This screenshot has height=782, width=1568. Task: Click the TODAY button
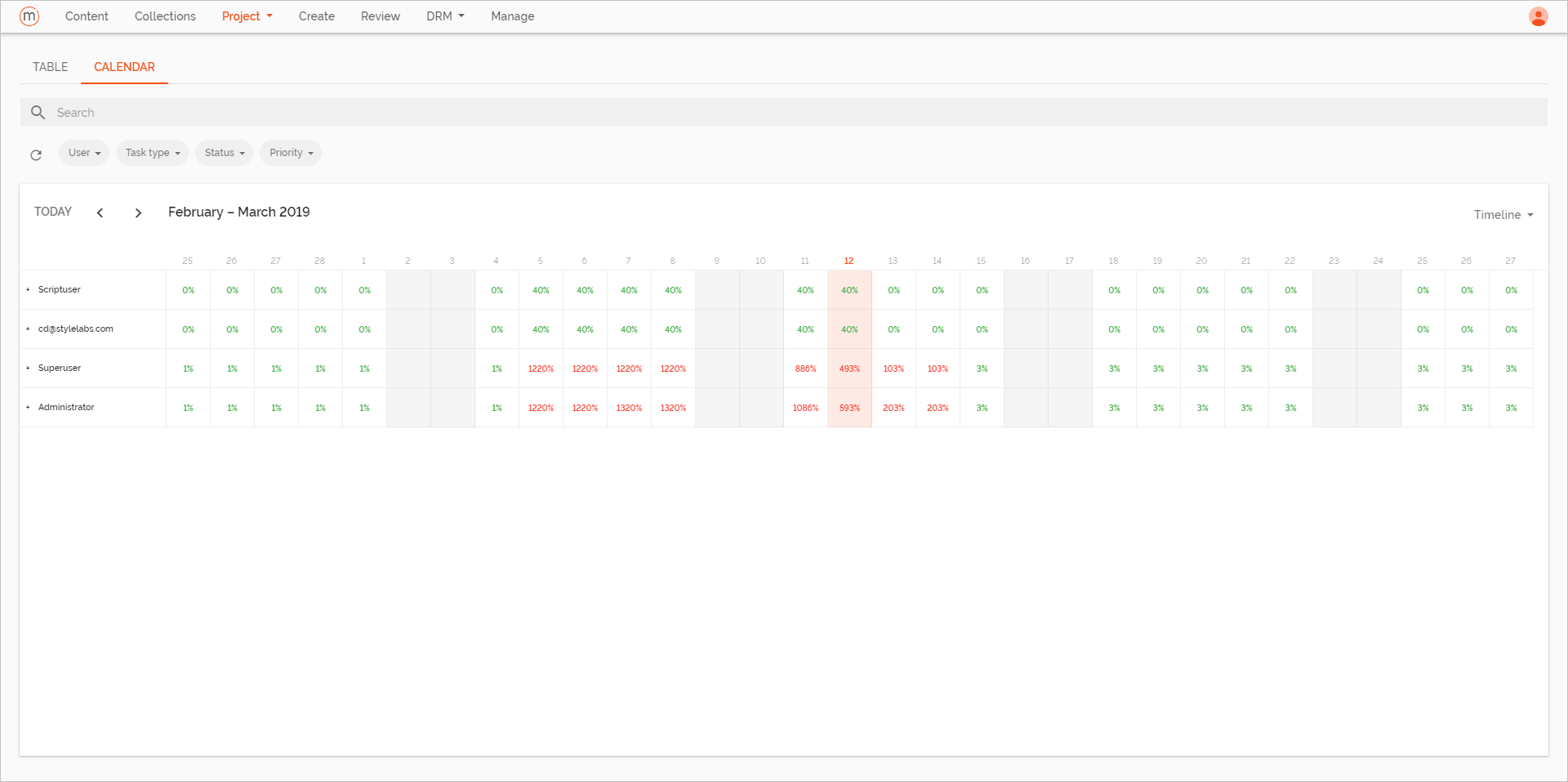click(x=52, y=212)
